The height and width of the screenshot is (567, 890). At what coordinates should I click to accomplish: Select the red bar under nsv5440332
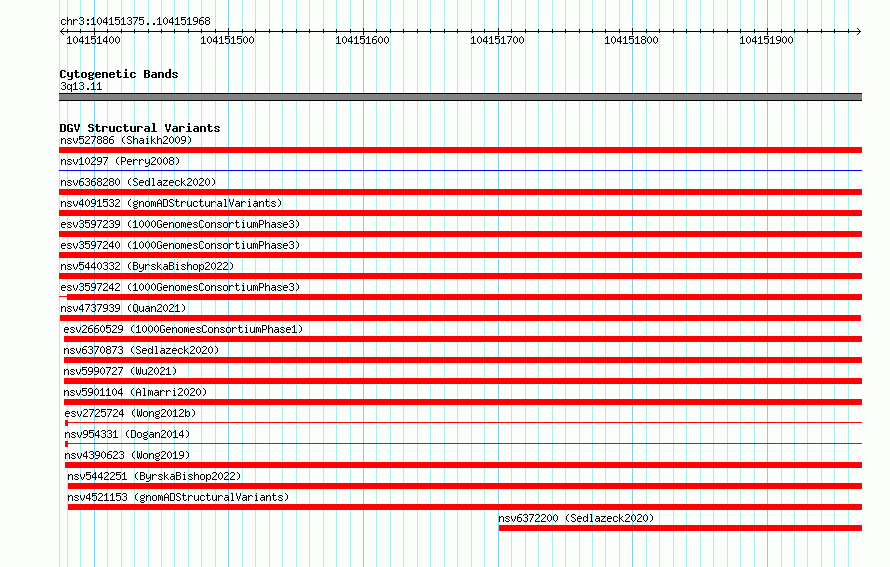(460, 276)
